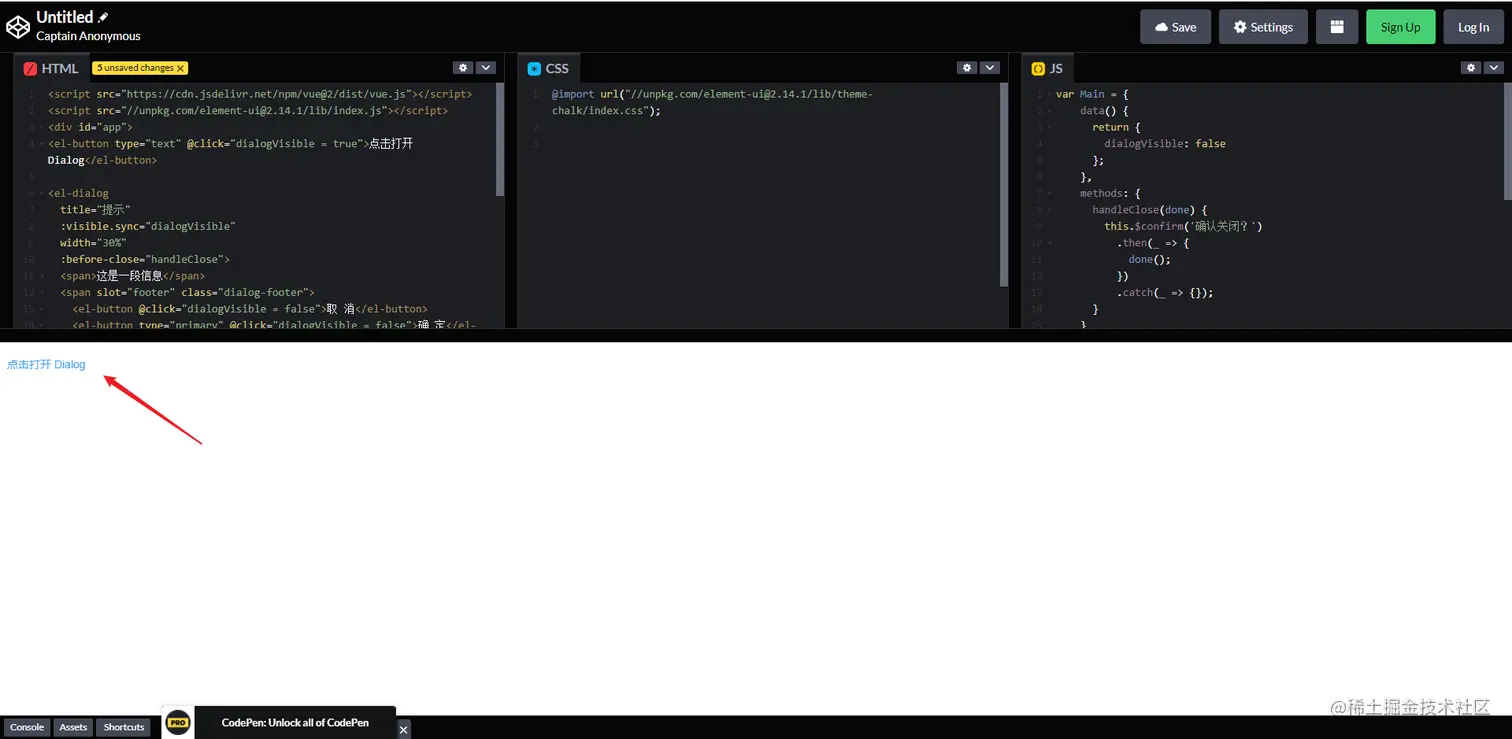Open the HTML editor dropdown arrow
This screenshot has height=739, width=1512.
tap(486, 68)
